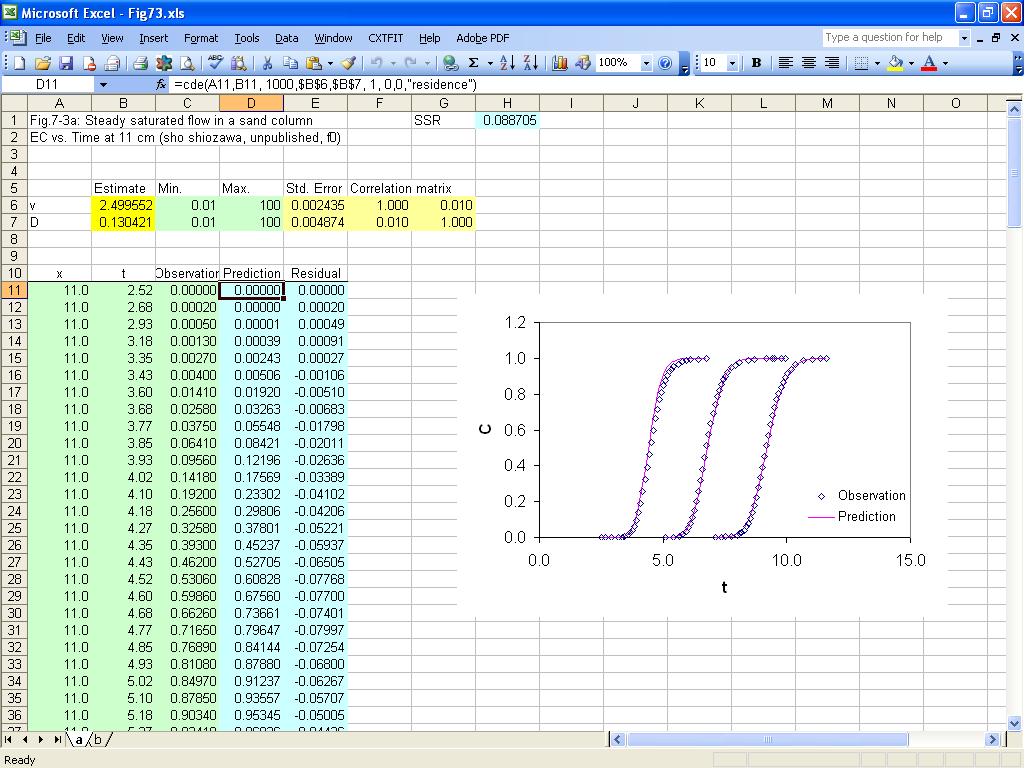Click the yellow Fill Color button
The width and height of the screenshot is (1025, 768).
(895, 63)
